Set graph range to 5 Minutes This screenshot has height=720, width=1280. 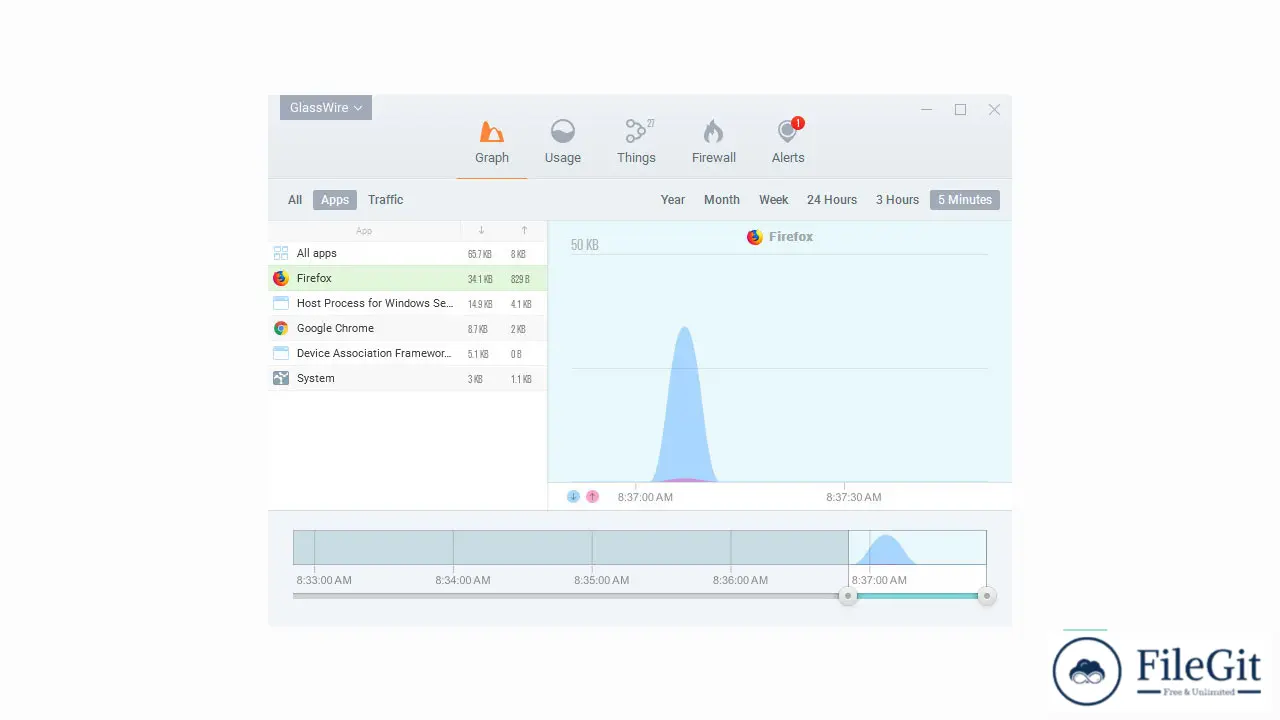[x=965, y=200]
